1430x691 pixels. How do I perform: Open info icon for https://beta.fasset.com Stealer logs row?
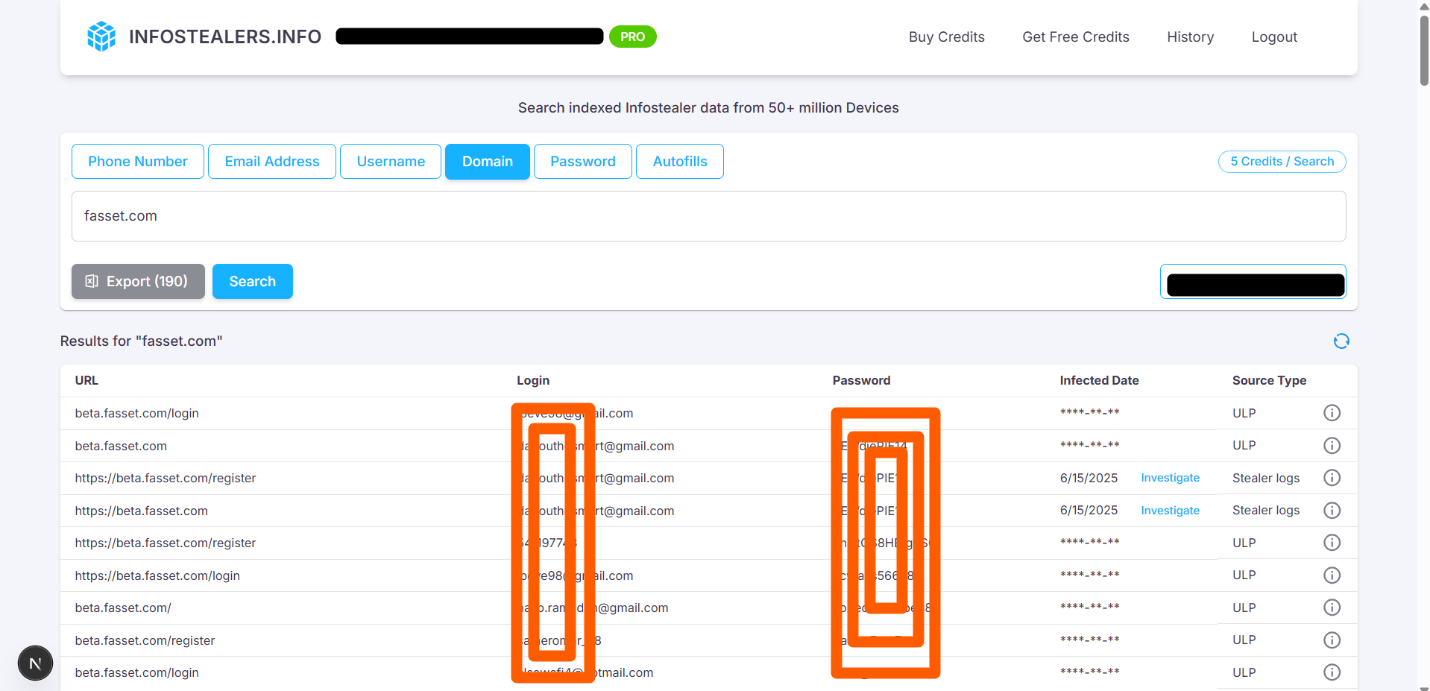tap(1332, 510)
